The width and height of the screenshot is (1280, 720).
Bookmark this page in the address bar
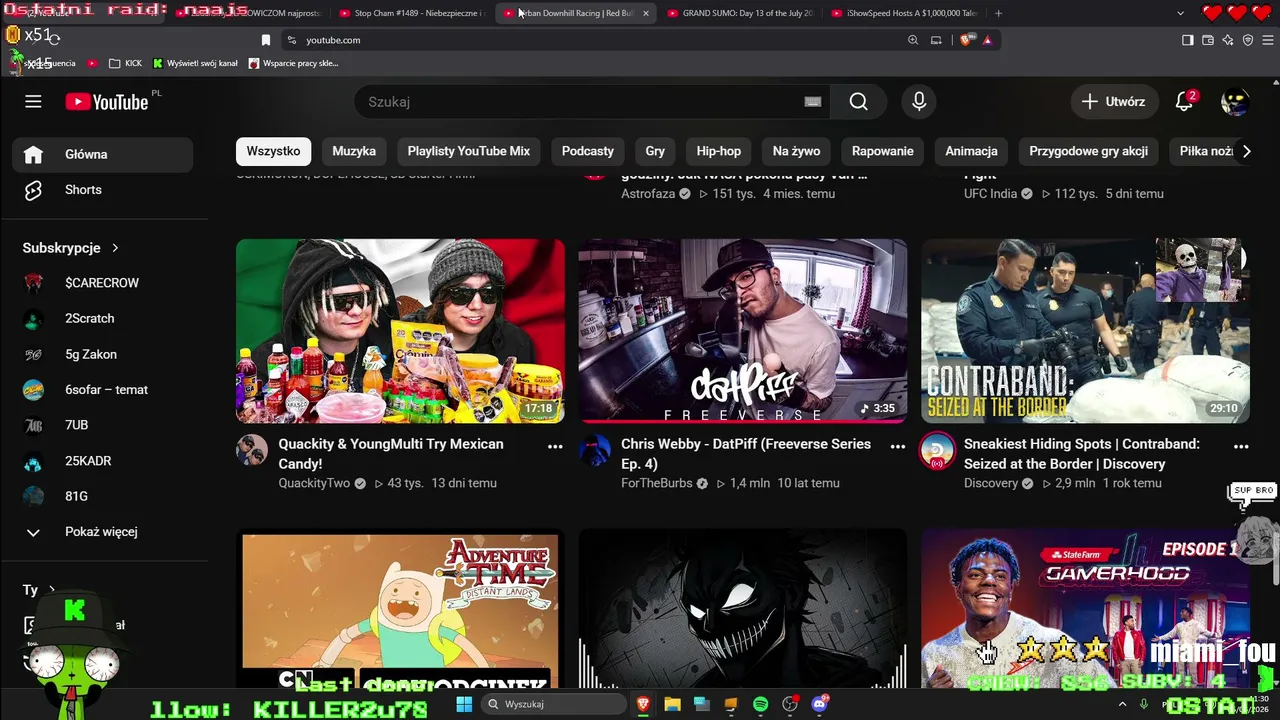(x=266, y=40)
